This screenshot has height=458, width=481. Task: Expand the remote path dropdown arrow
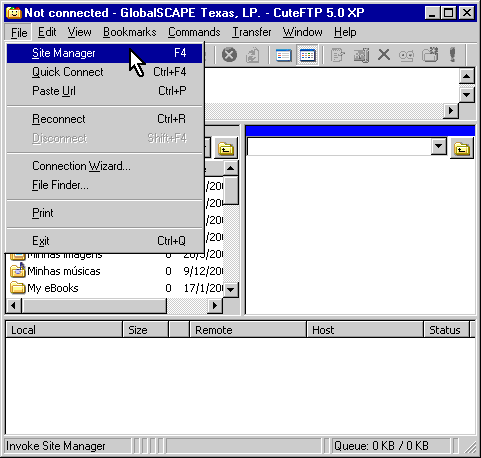pyautogui.click(x=439, y=146)
